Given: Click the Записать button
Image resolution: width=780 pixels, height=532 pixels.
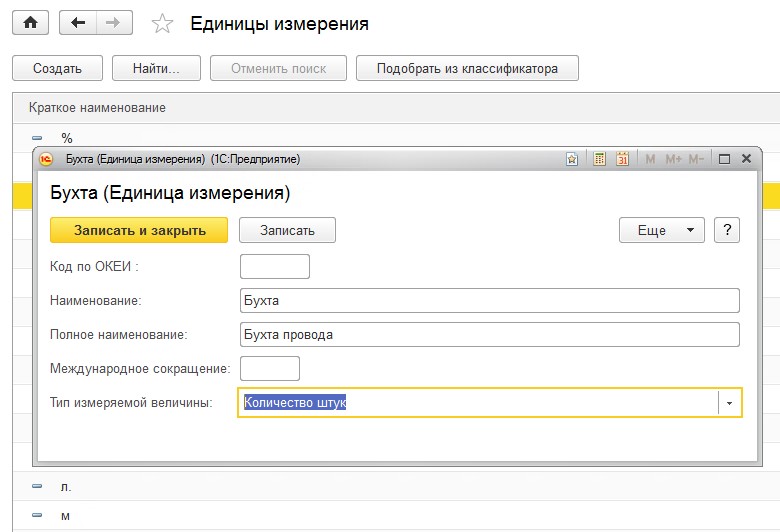Looking at the screenshot, I should click(287, 230).
